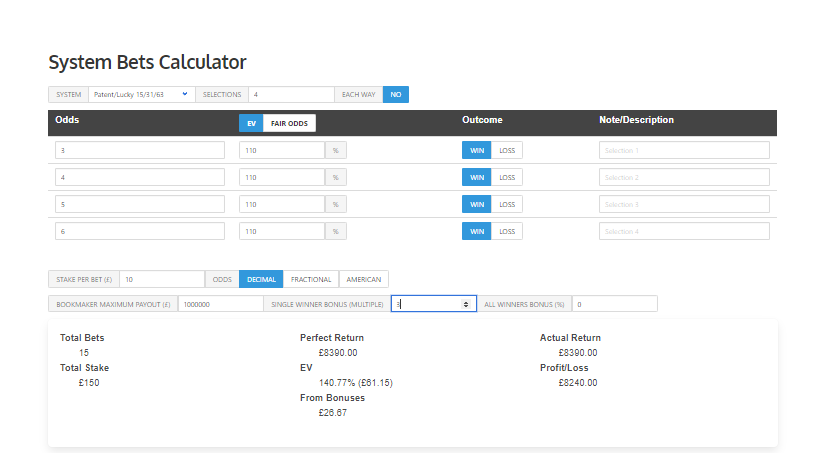This screenshot has height=453, width=816.
Task: Switch to the EV column mode
Action: [x=251, y=123]
